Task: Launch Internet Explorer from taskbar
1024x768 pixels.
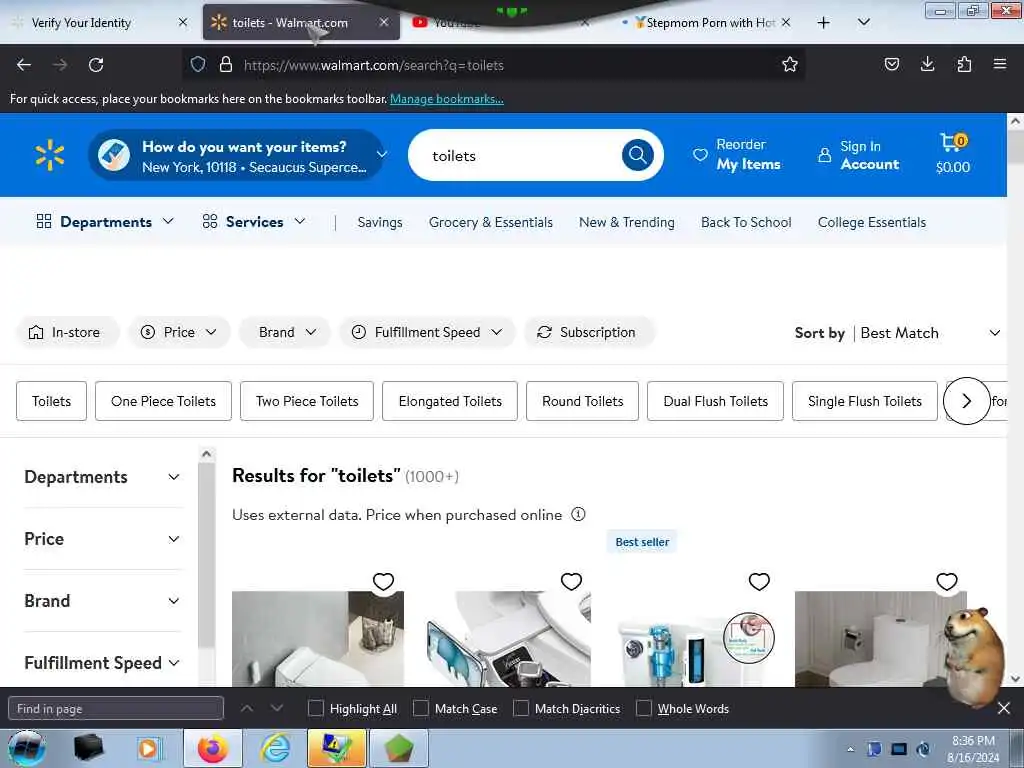Action: coord(276,748)
